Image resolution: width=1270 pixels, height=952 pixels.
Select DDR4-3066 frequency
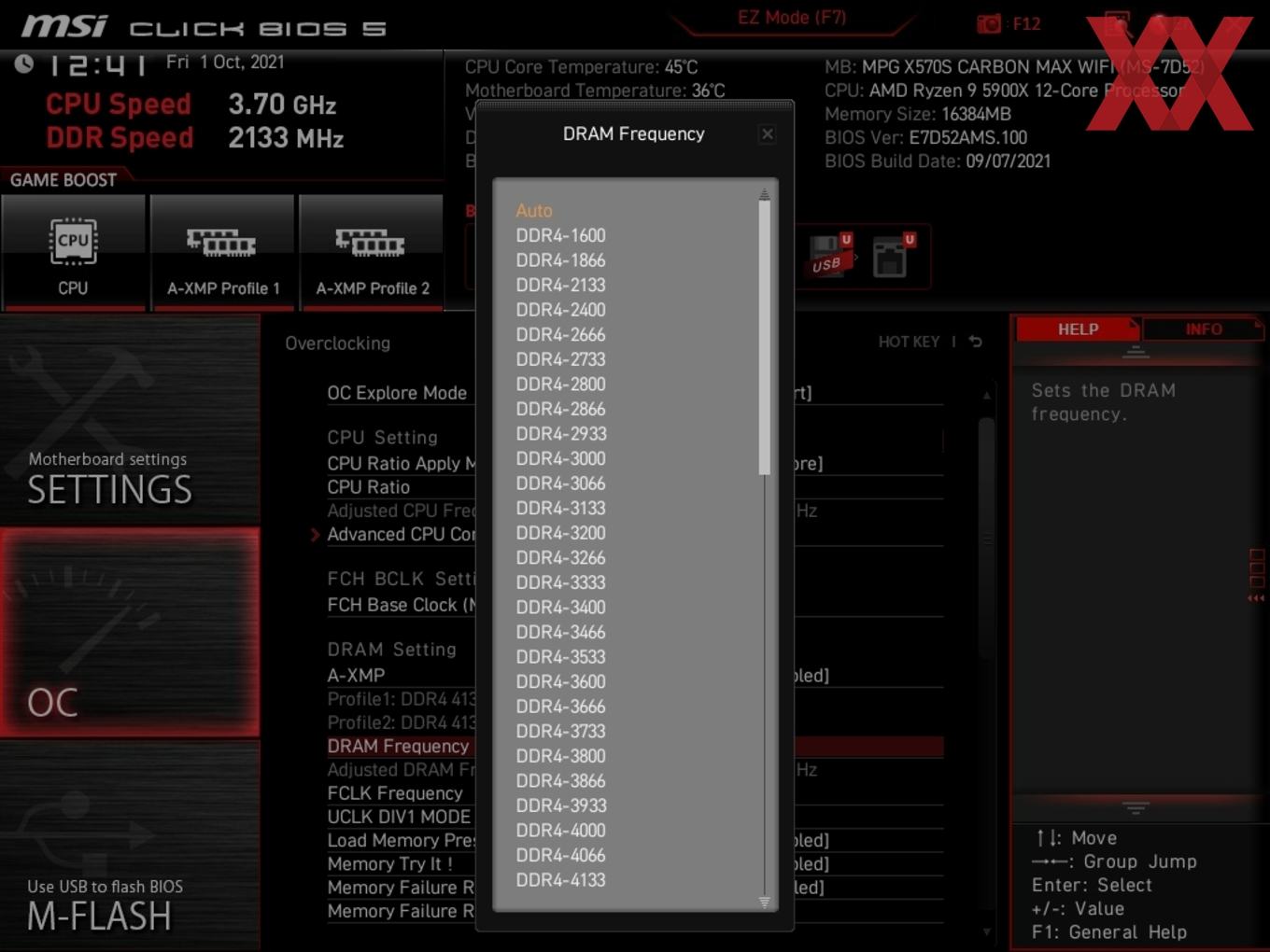[x=560, y=483]
